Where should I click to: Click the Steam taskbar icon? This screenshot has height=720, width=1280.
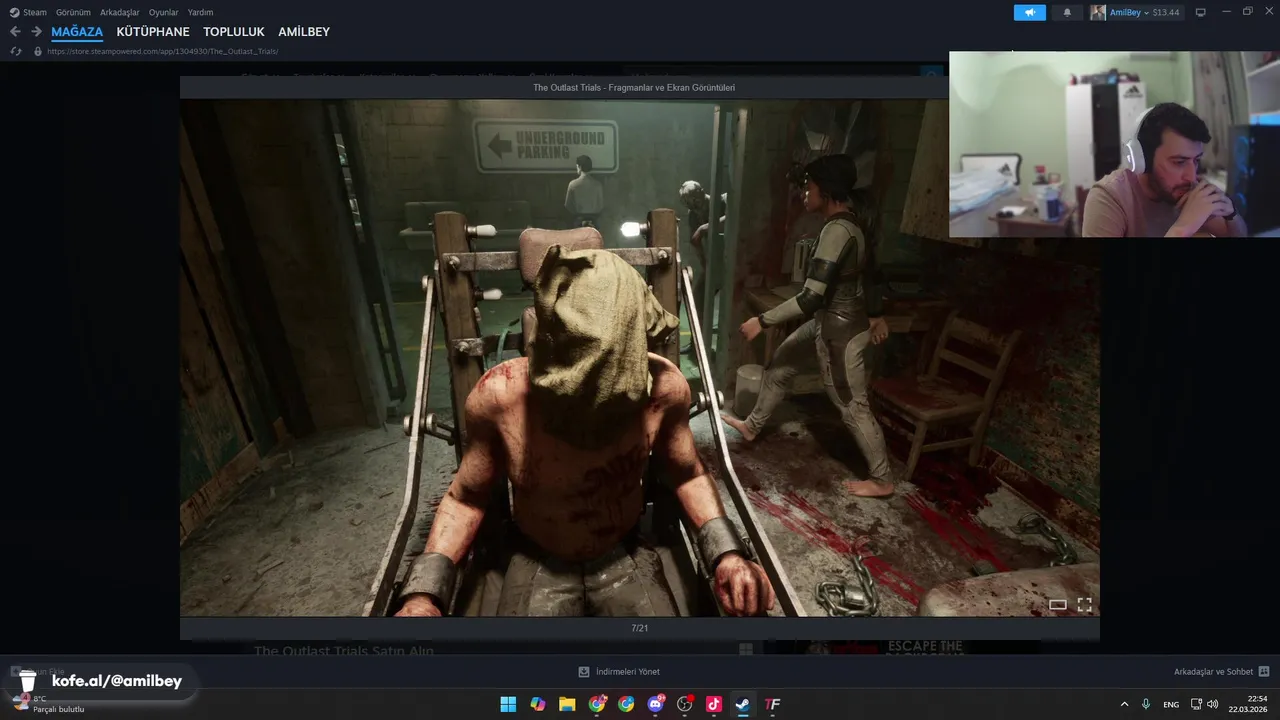coord(743,704)
